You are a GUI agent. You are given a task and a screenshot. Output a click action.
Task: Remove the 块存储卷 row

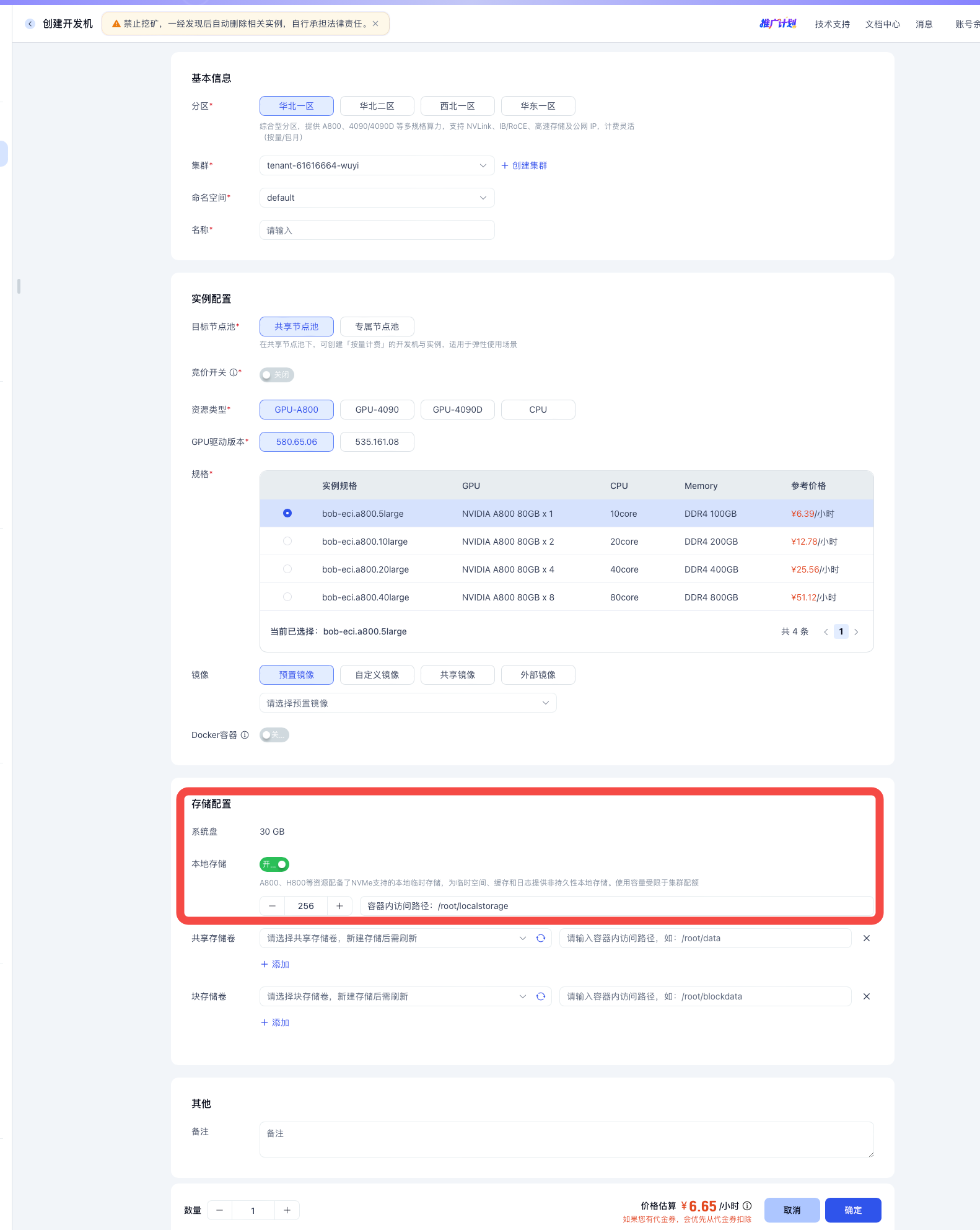pos(867,996)
